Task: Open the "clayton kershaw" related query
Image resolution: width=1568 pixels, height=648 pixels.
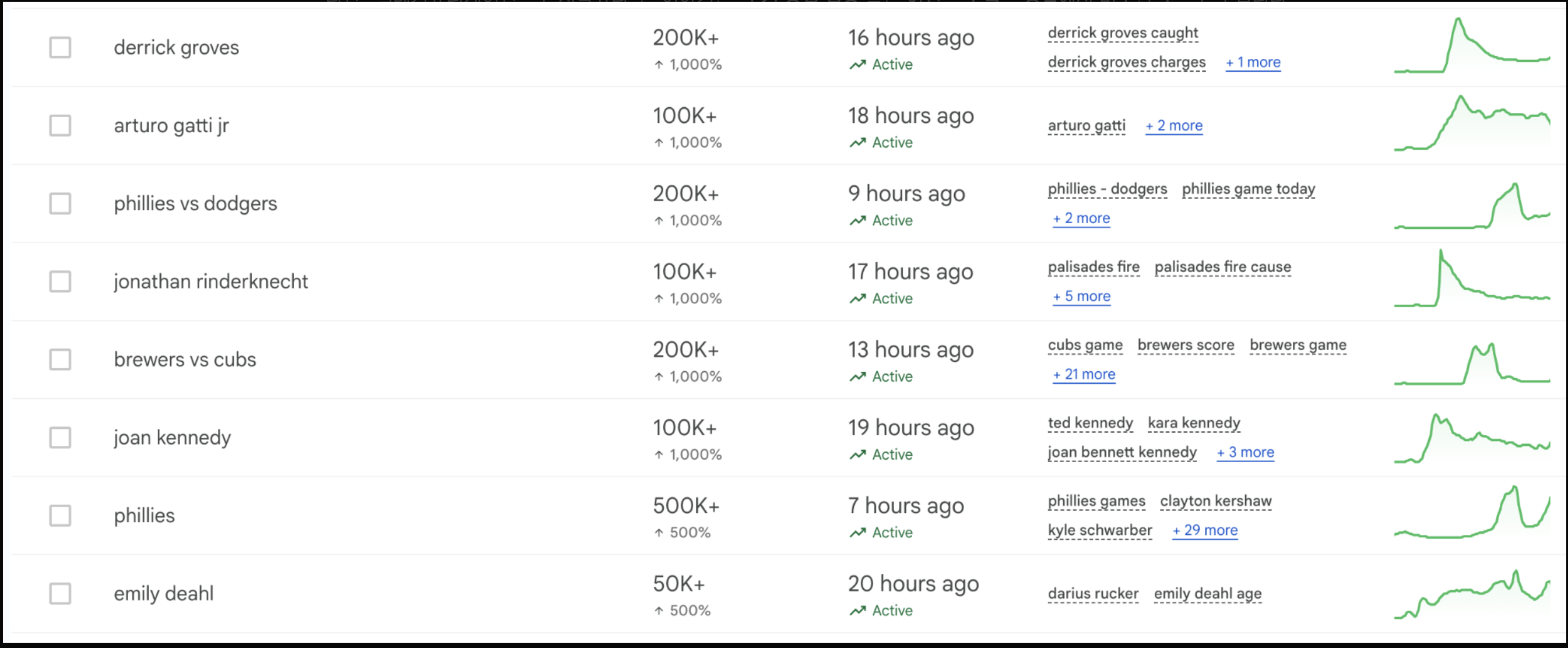Action: pos(1215,501)
